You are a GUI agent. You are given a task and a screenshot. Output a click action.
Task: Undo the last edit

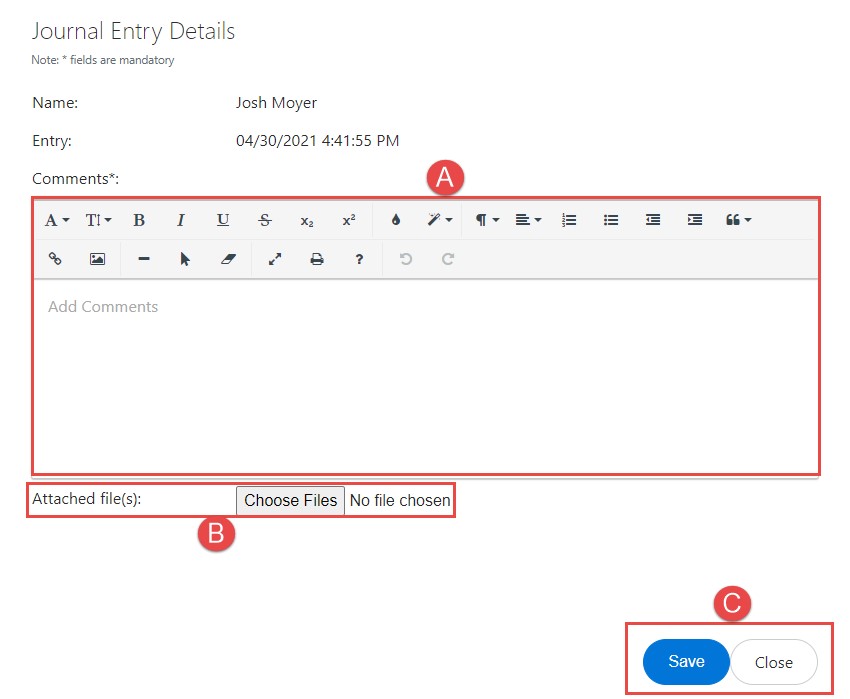pyautogui.click(x=405, y=259)
